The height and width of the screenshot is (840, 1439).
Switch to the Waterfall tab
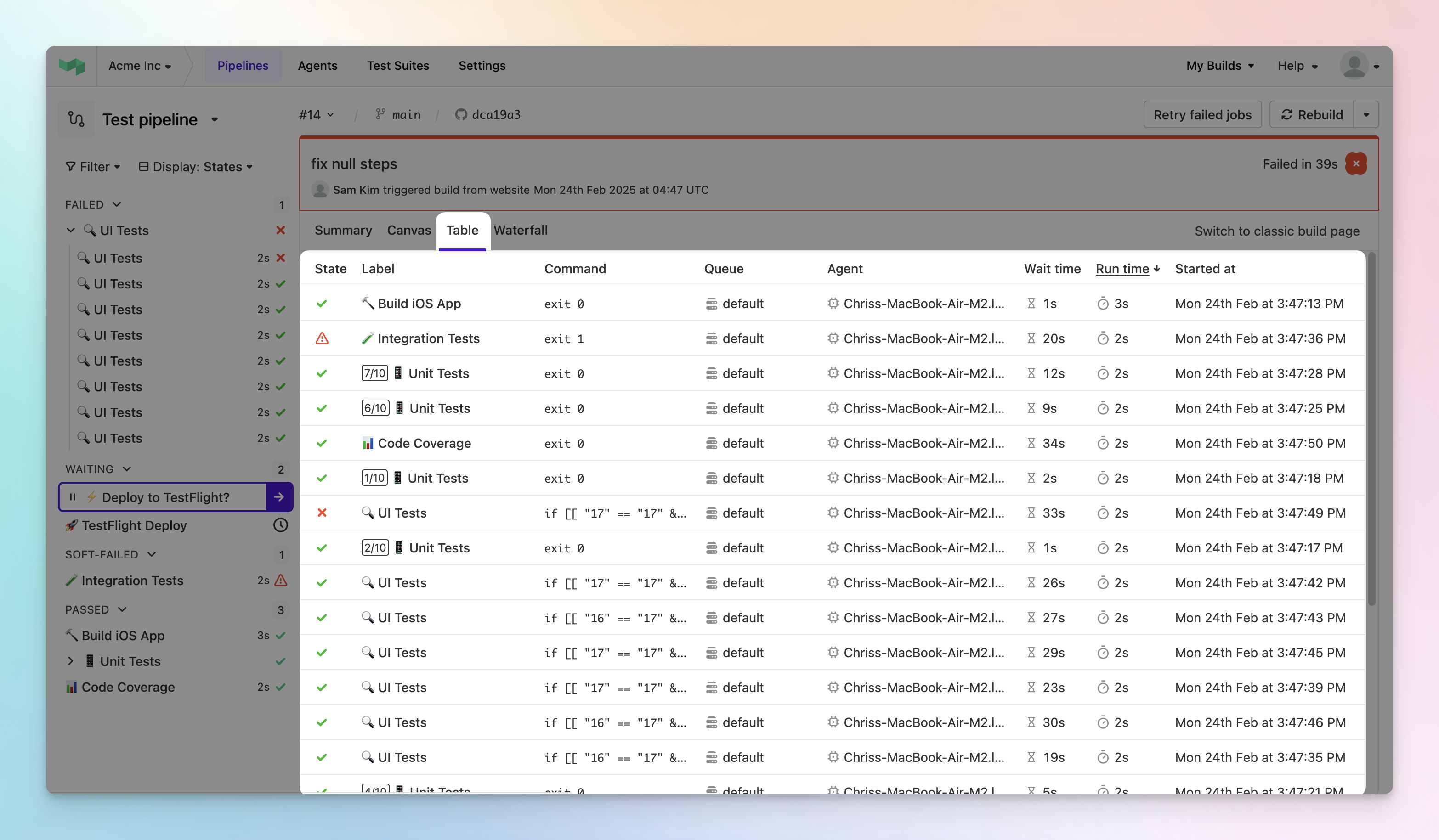pos(520,230)
